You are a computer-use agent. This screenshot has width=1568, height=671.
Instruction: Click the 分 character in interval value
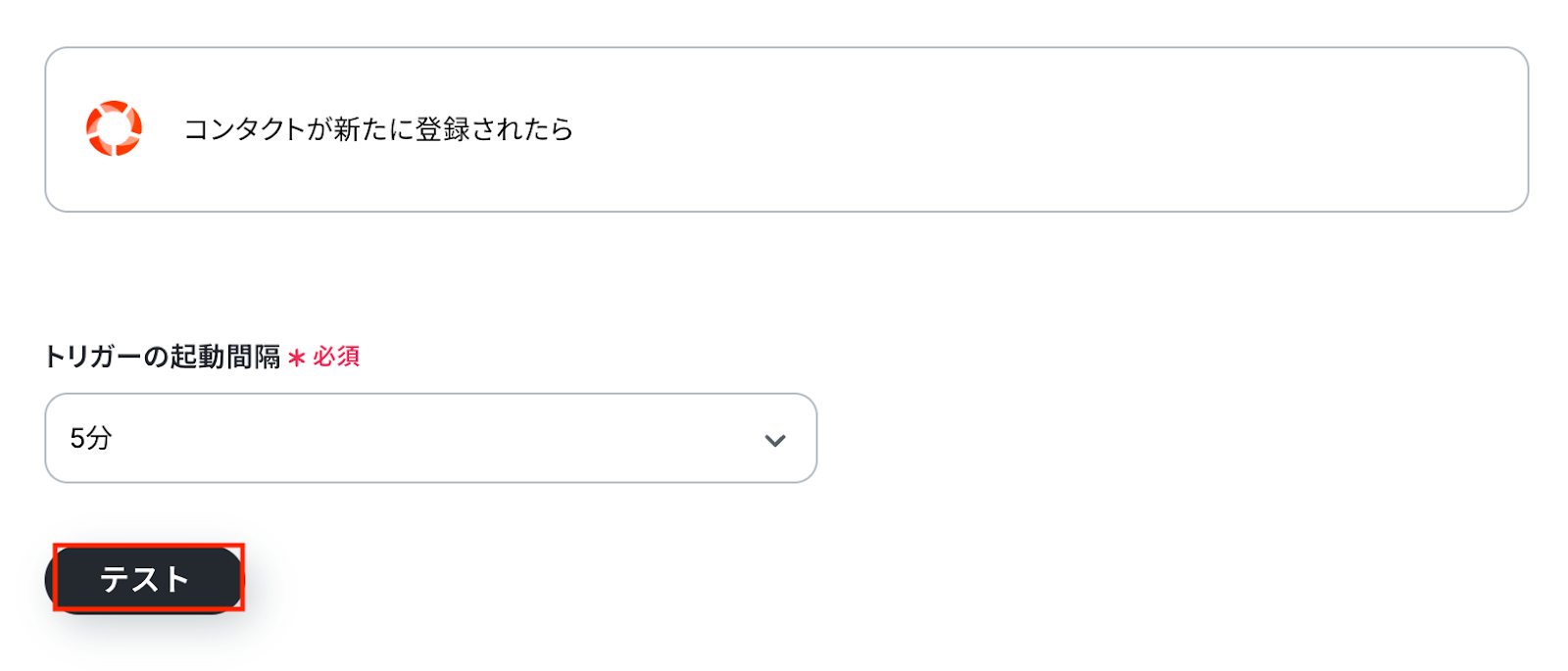pos(99,438)
